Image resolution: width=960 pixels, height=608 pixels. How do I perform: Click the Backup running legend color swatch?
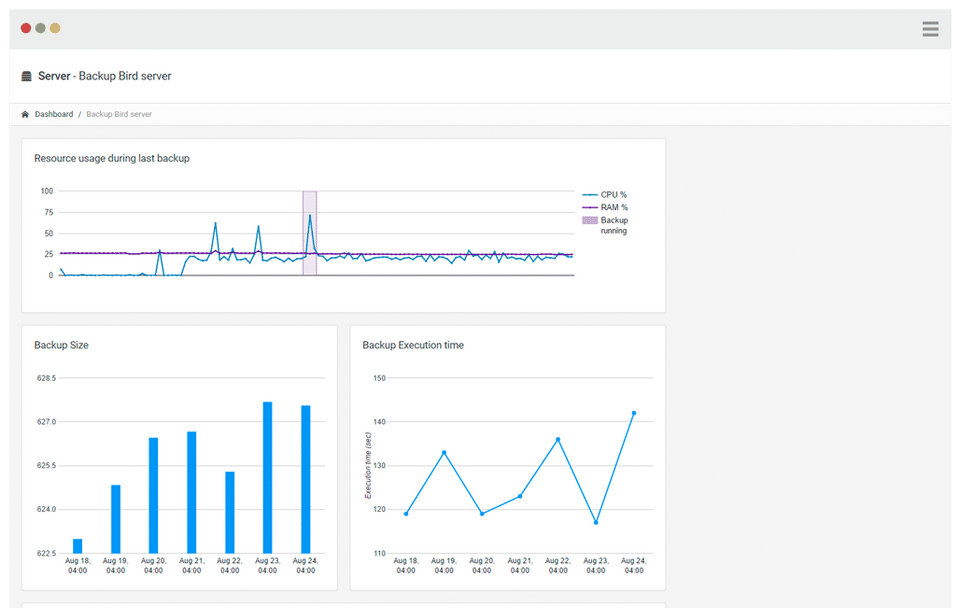590,220
